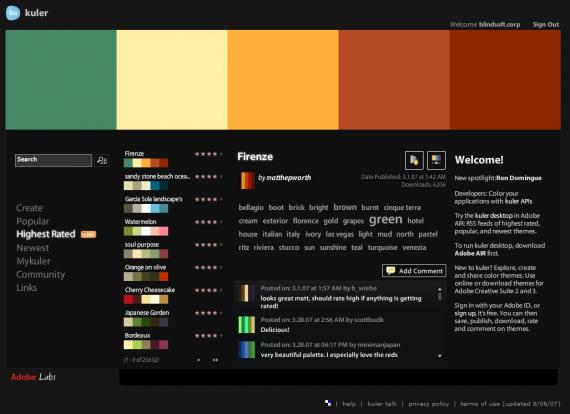The width and height of the screenshot is (570, 414).
Task: Click minimanjapan's comment avatar thumbnail
Action: point(247,349)
